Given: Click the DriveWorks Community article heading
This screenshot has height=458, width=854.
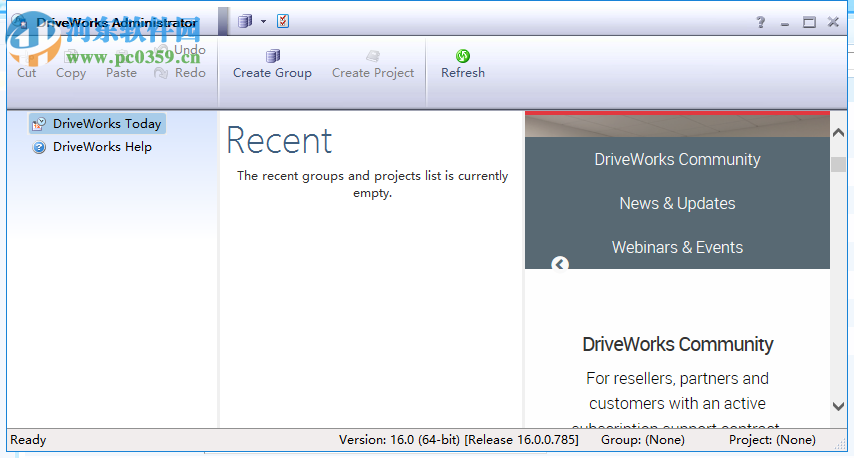Looking at the screenshot, I should click(678, 344).
